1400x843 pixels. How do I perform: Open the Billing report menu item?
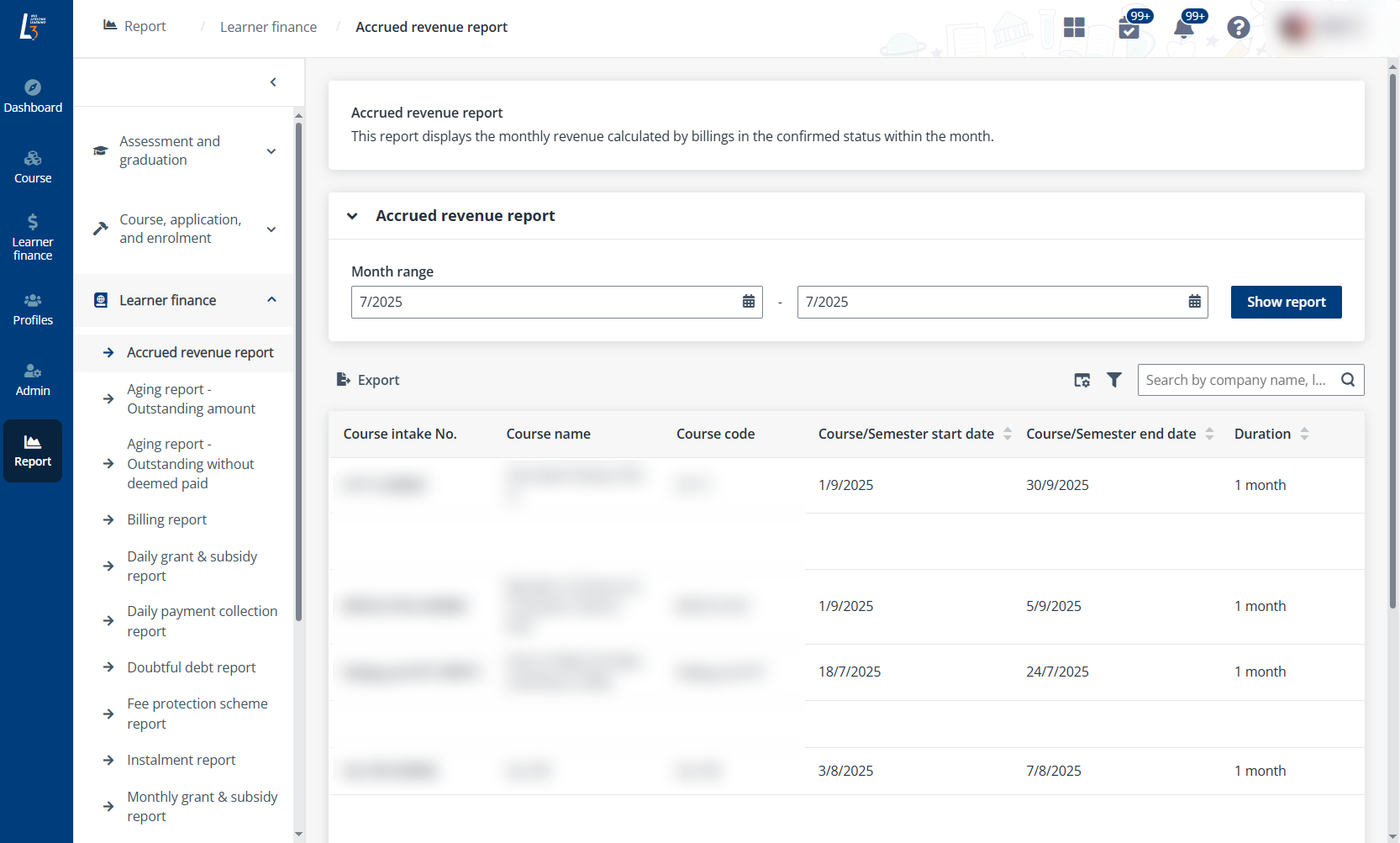[x=166, y=519]
